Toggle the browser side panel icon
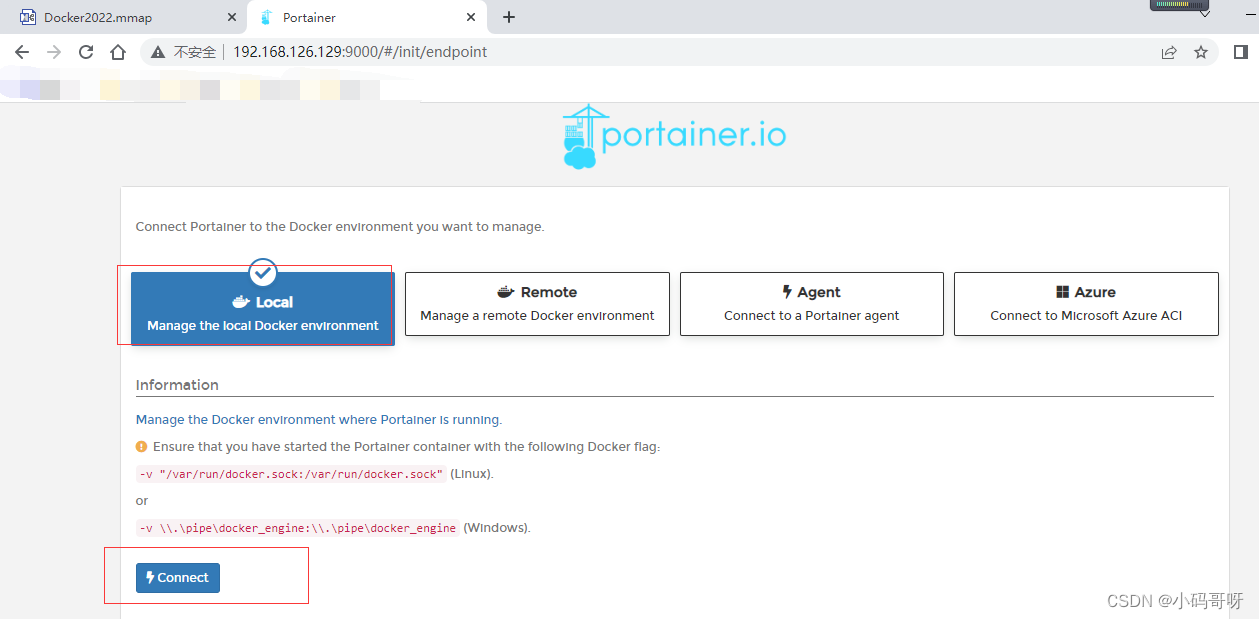 [x=1240, y=52]
